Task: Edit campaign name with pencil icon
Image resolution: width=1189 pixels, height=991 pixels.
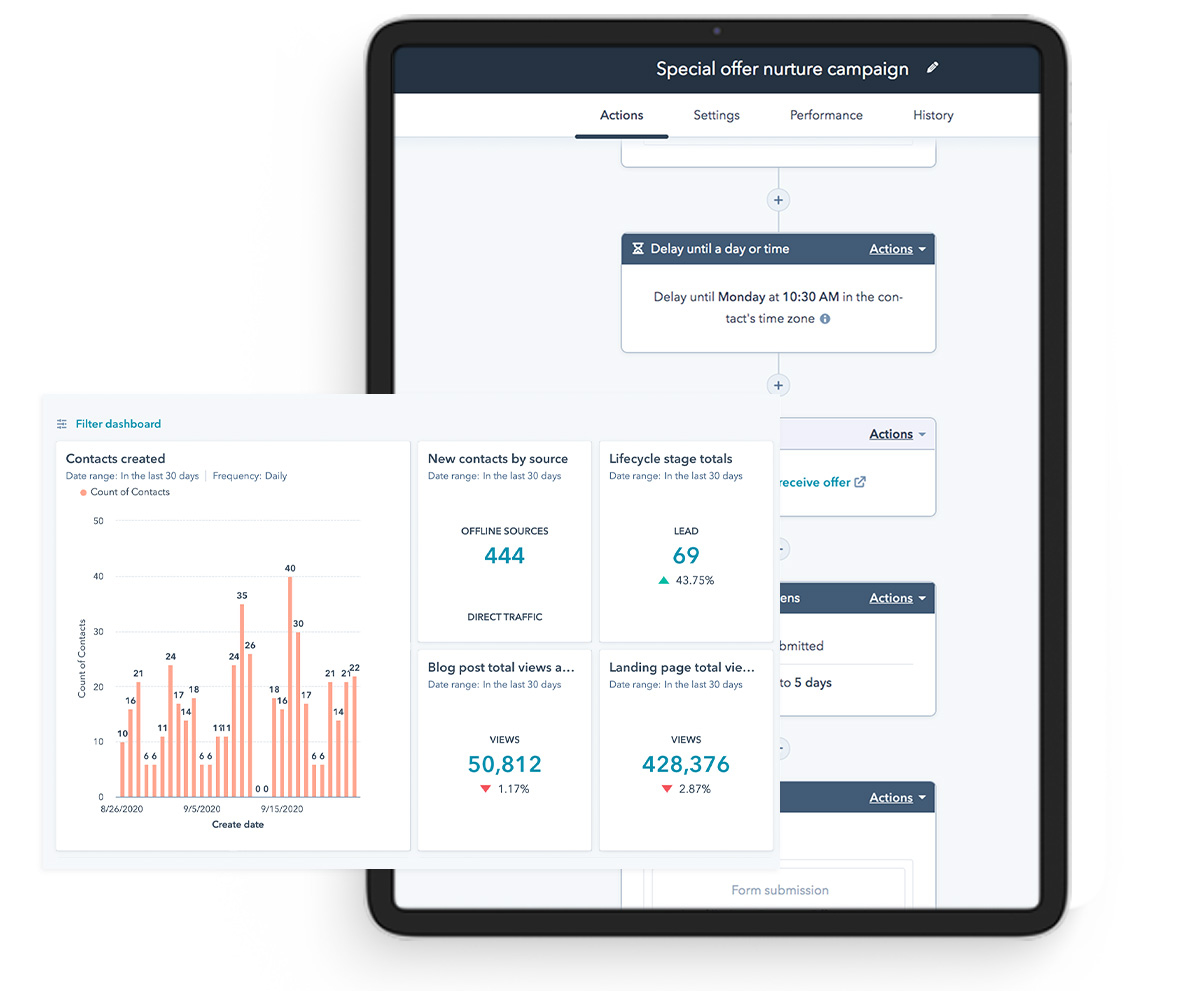Action: pos(933,68)
